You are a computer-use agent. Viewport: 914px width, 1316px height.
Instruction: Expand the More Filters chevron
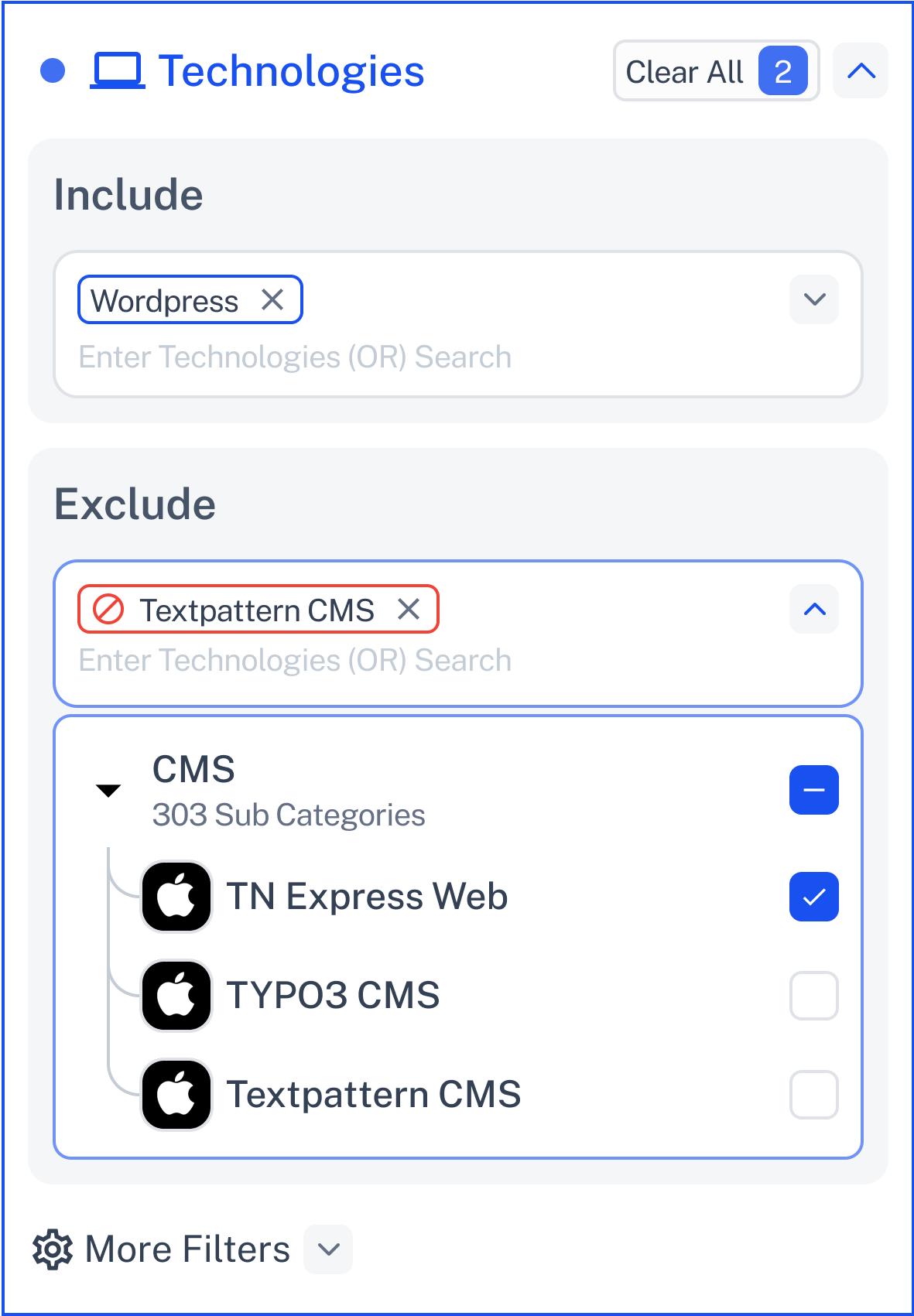(329, 1249)
